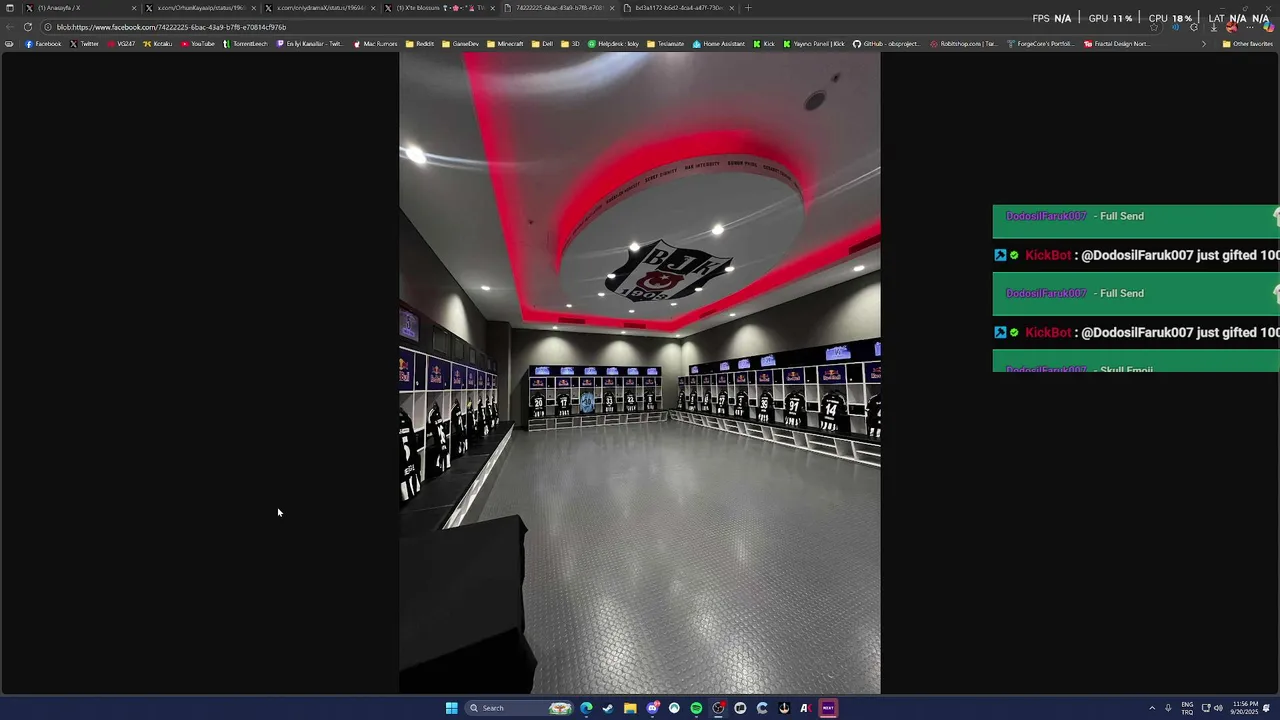Open the VG247 bookmark
Image resolution: width=1280 pixels, height=720 pixels.
(121, 44)
